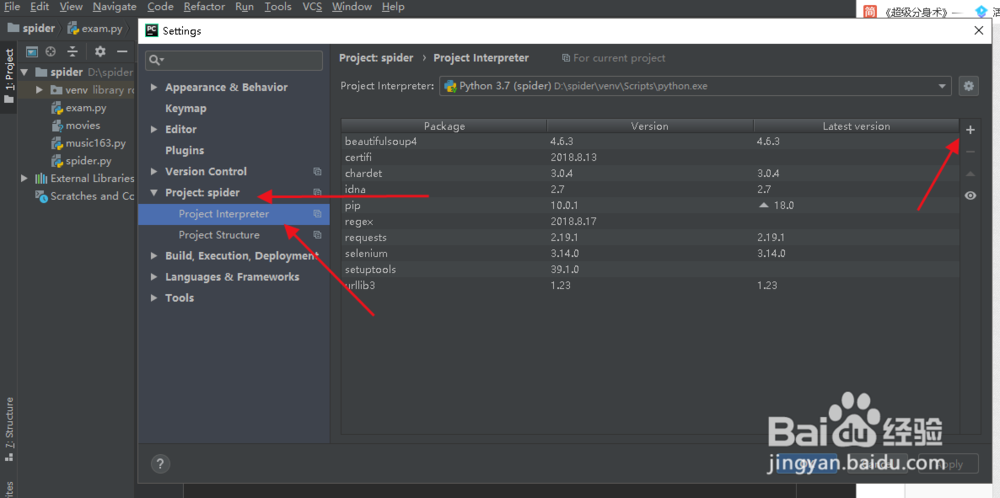Open Project panel gear options
This screenshot has height=498, width=1000.
click(x=100, y=52)
